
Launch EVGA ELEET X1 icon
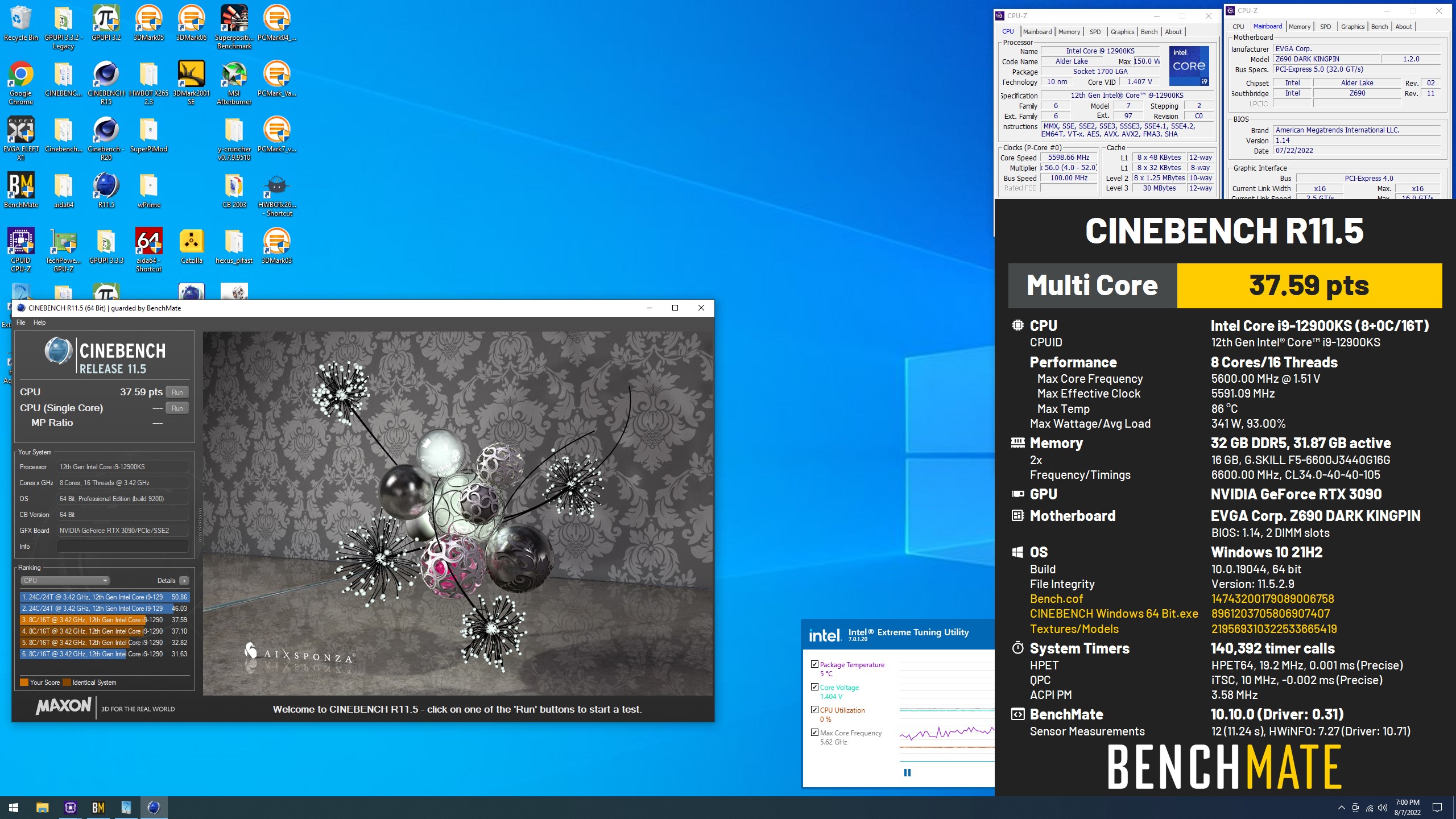(x=21, y=138)
